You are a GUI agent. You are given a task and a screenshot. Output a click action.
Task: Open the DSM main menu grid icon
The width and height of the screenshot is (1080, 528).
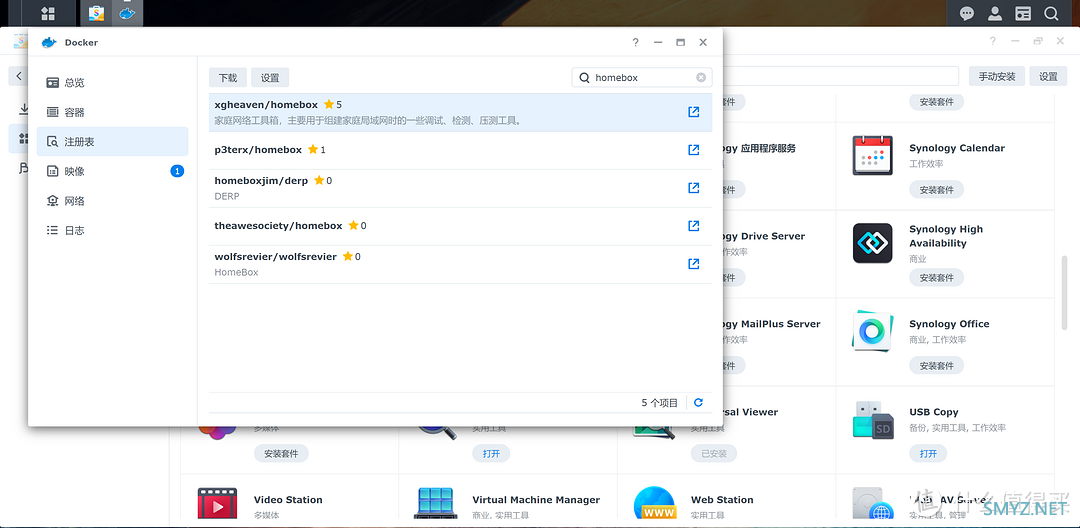coord(48,13)
